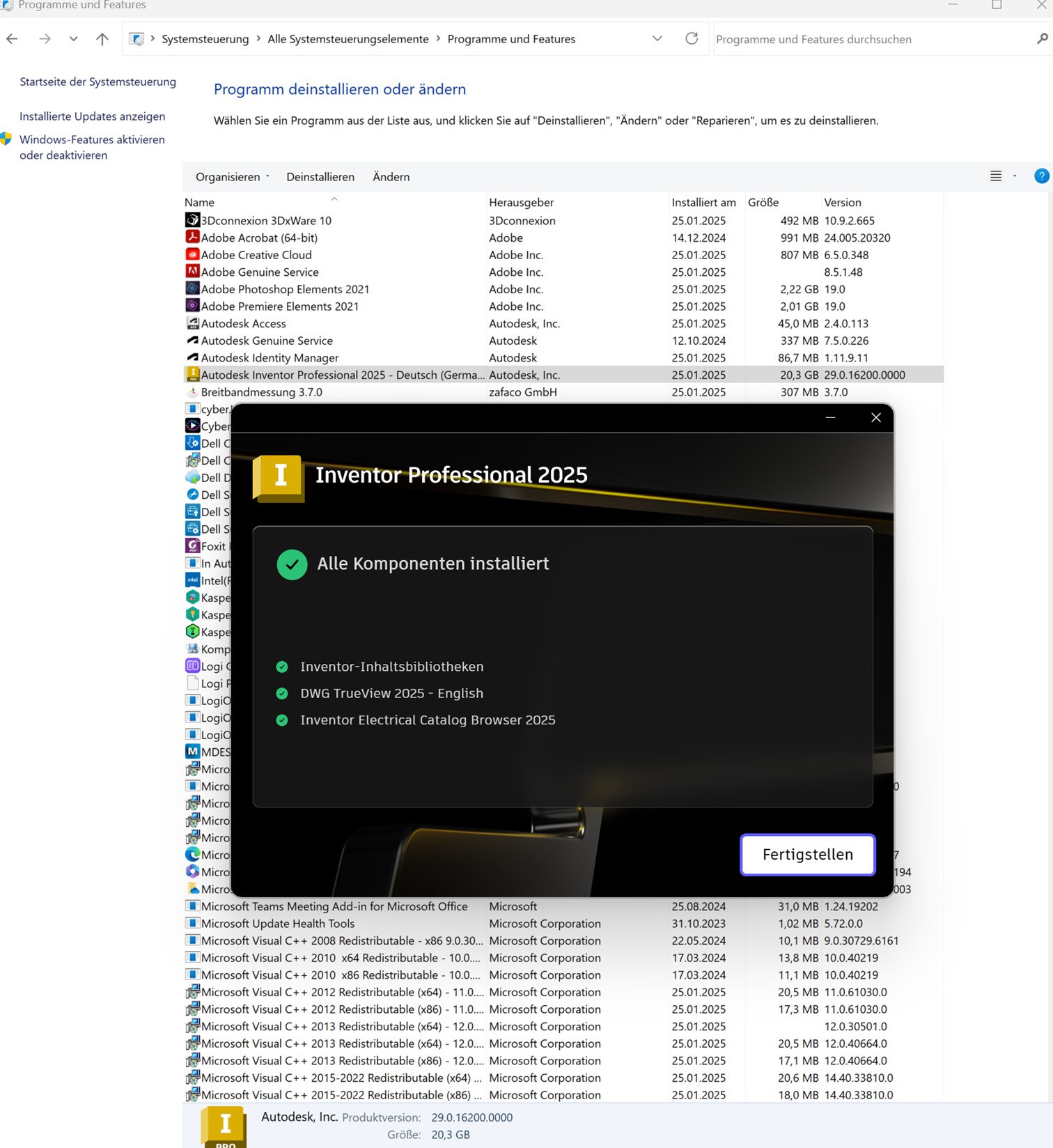Click the refresh button in address bar

coord(691,38)
